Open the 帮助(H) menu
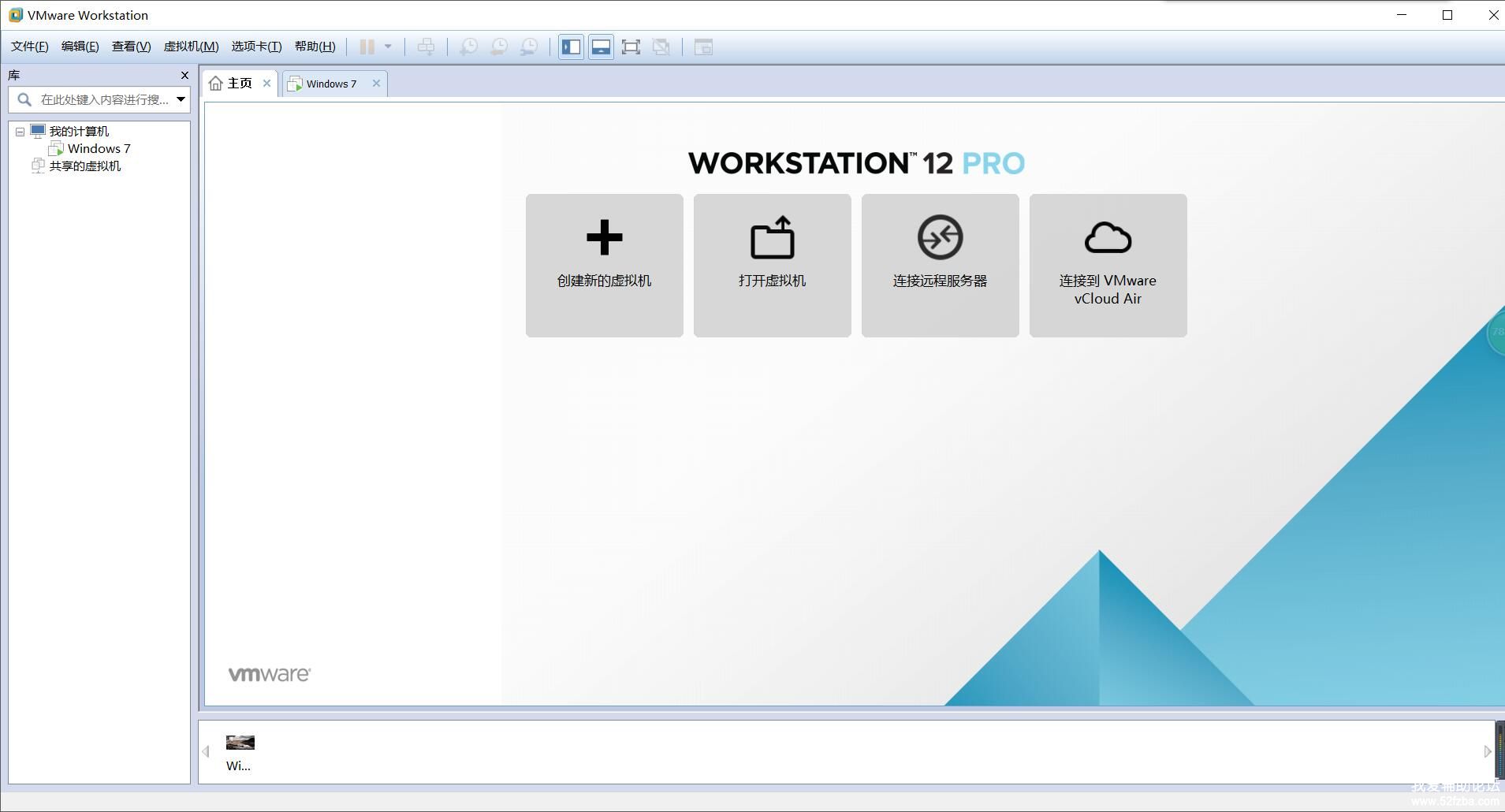Viewport: 1505px width, 812px height. pyautogui.click(x=315, y=47)
